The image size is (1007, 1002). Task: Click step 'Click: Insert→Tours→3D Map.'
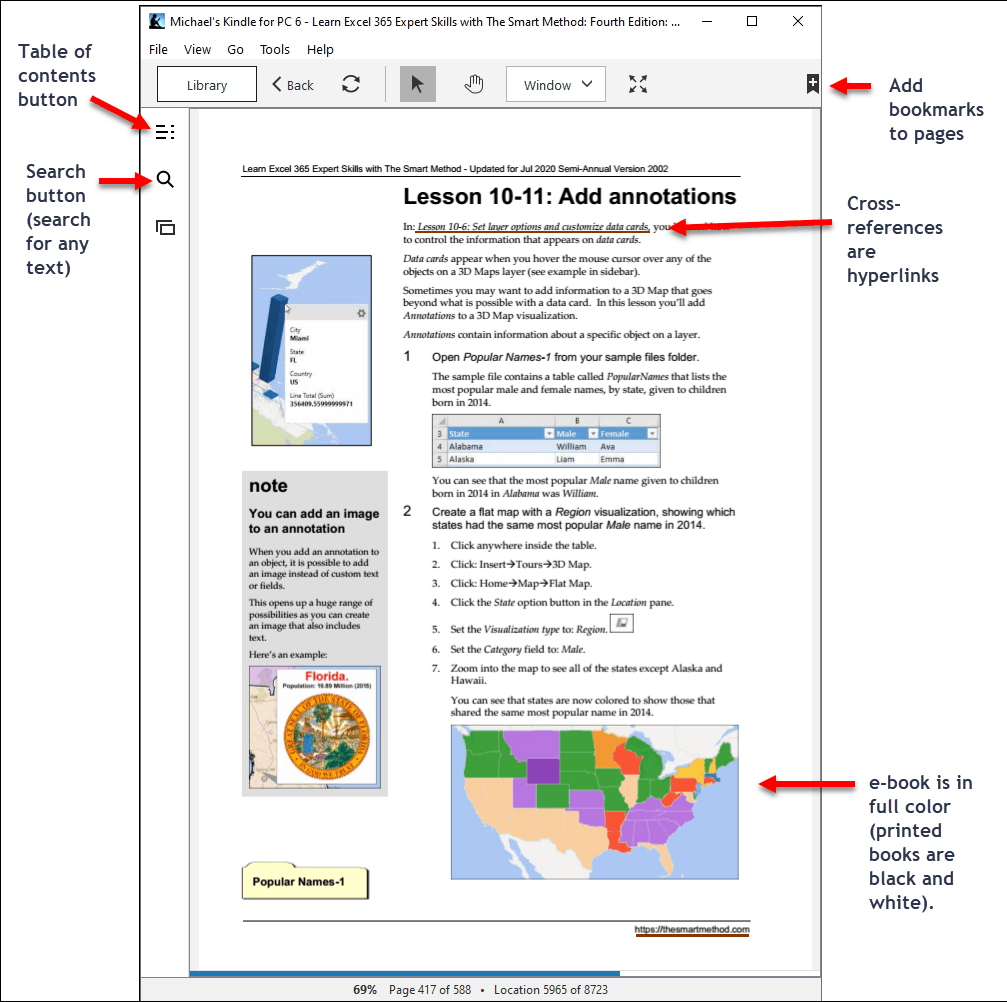coord(521,565)
